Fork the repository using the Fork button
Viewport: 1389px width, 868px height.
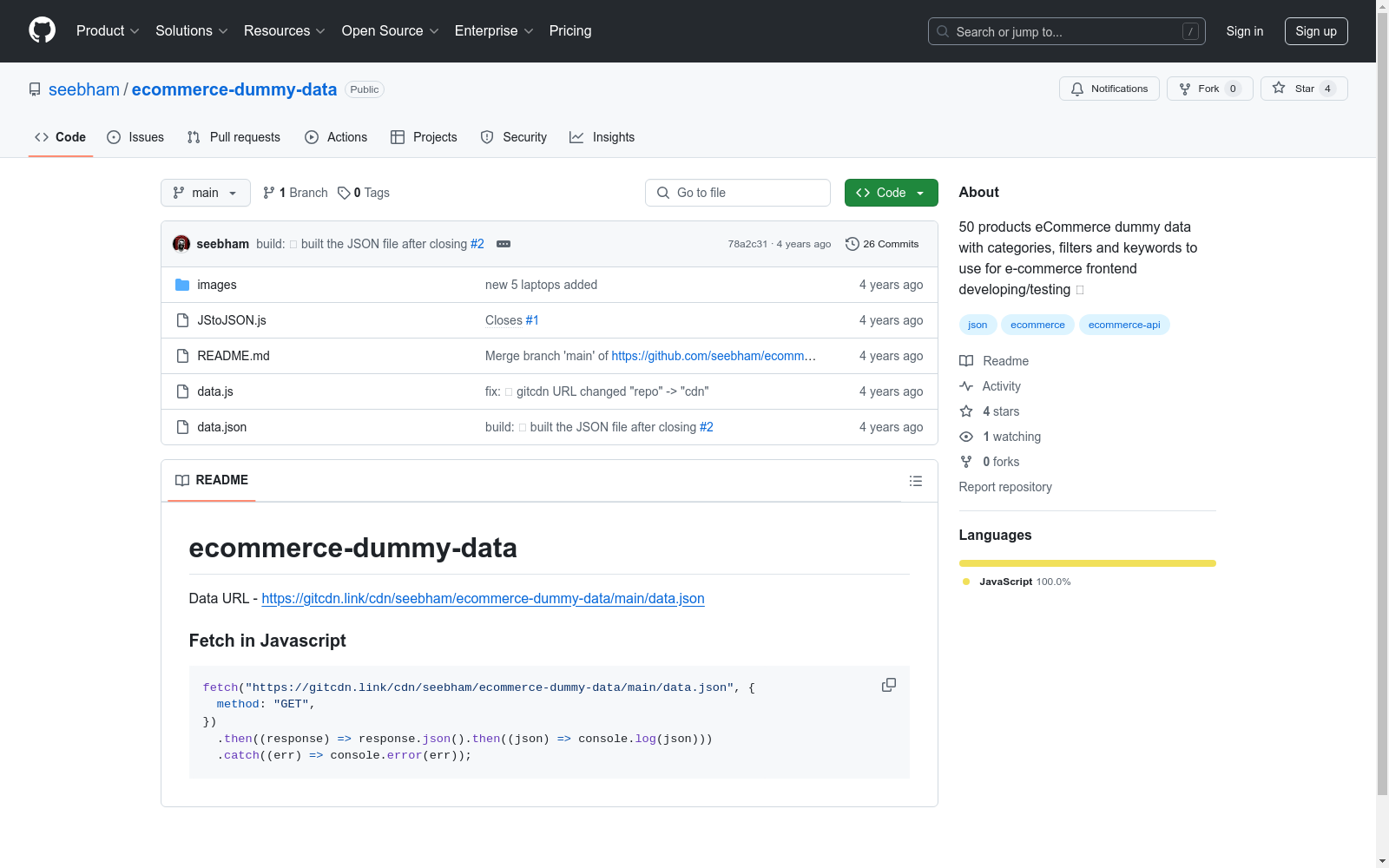pyautogui.click(x=1209, y=89)
